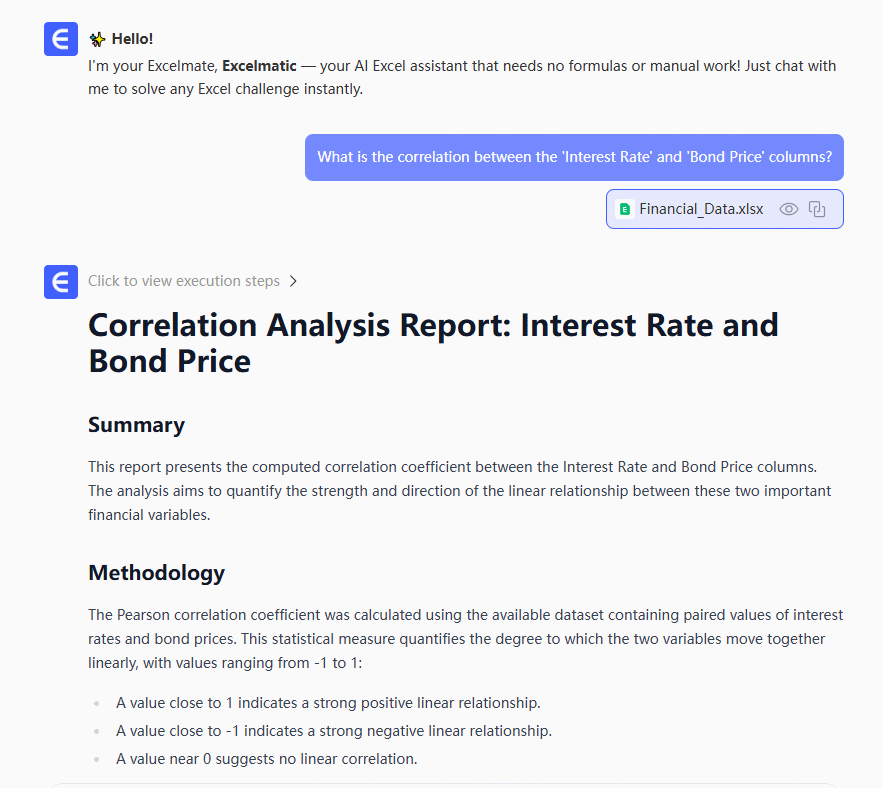Click the Financial_Data.xlsx file name

tap(701, 209)
